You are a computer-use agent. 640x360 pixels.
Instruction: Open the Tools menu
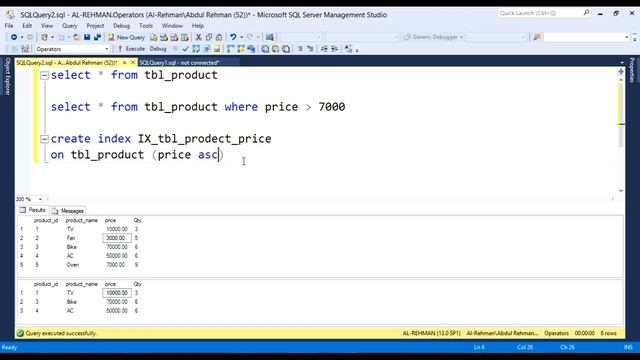point(146,26)
